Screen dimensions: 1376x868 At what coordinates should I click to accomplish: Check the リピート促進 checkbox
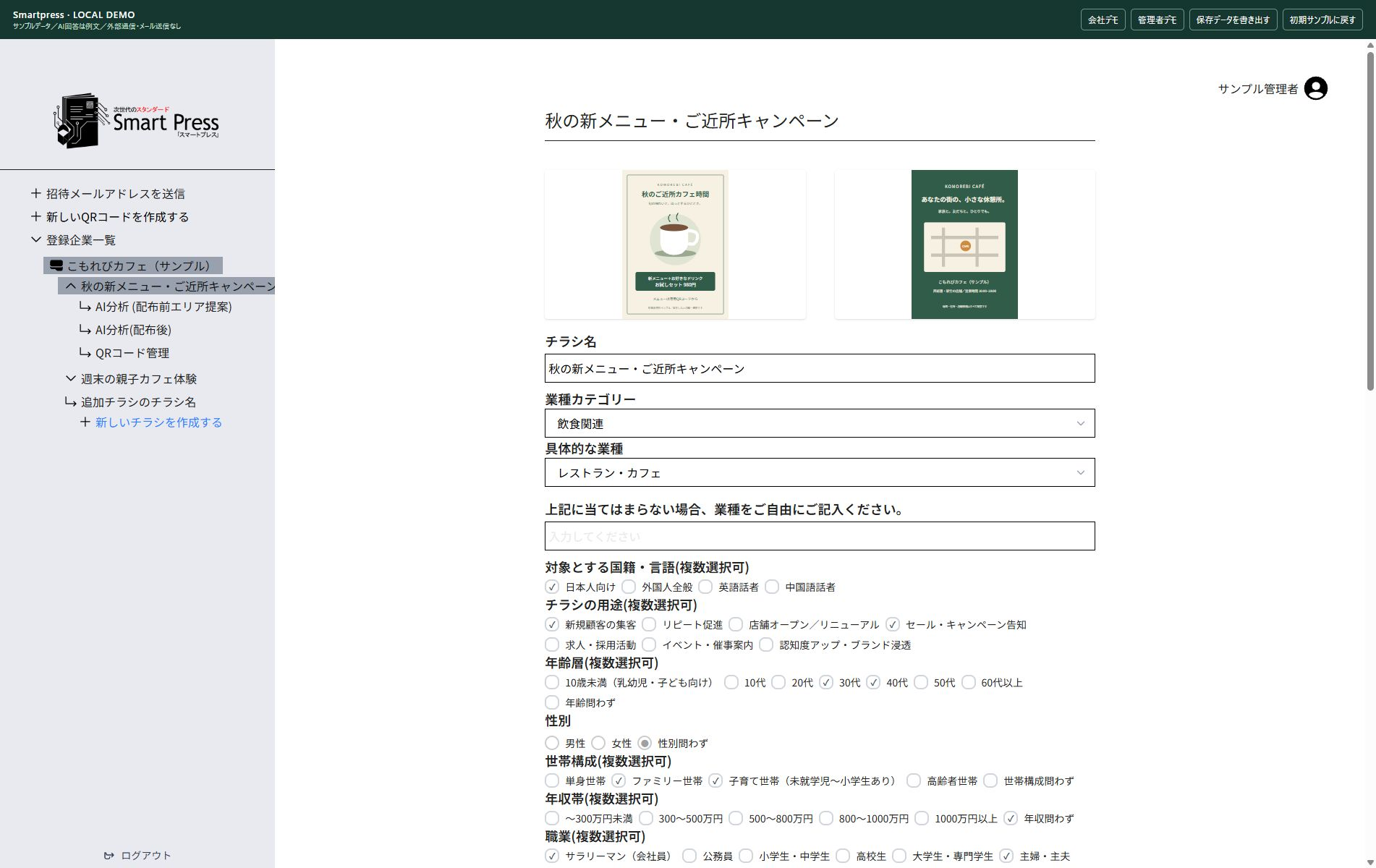click(x=649, y=624)
